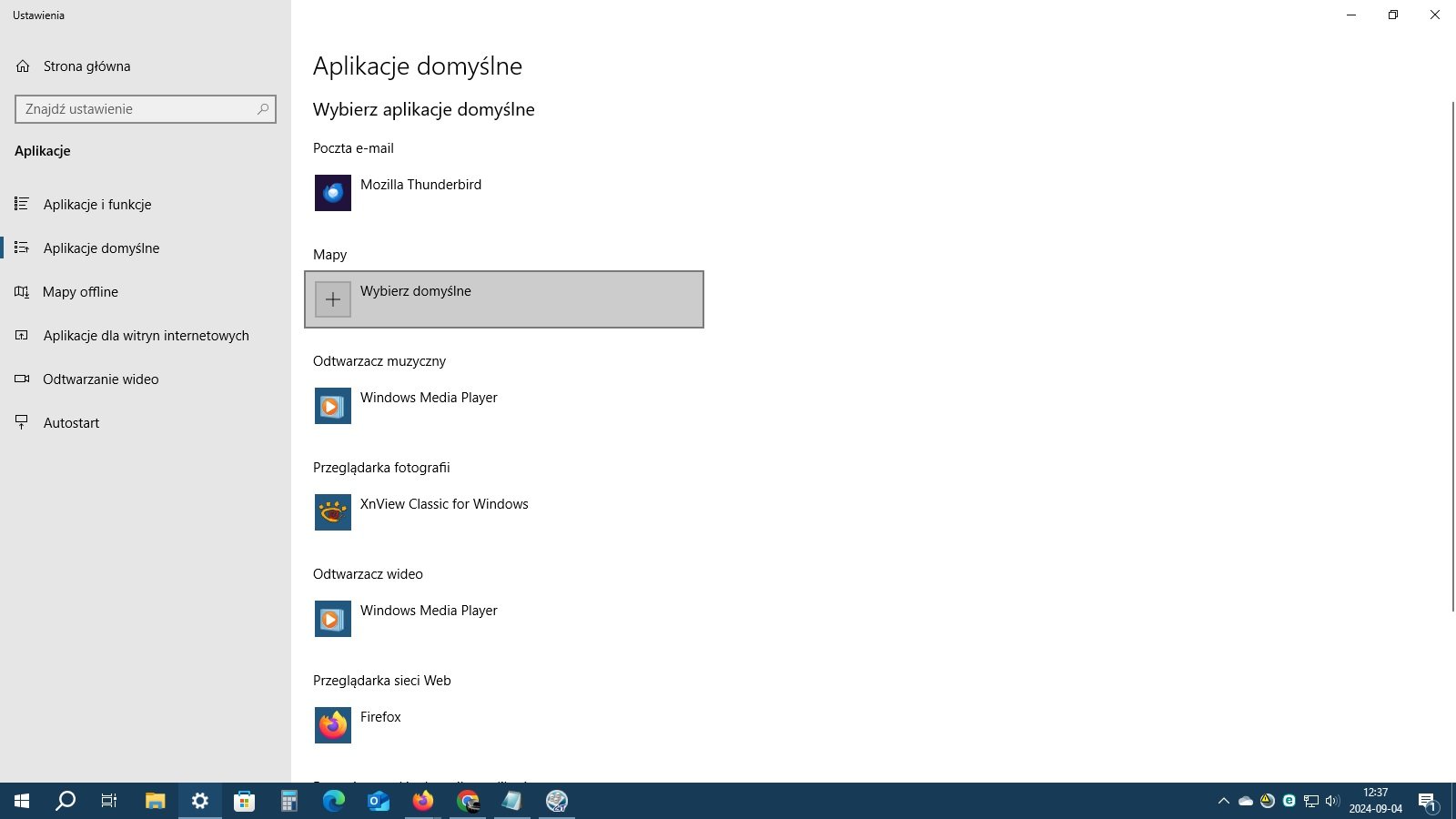Click the Znajdź ustawienie search field

136,109
